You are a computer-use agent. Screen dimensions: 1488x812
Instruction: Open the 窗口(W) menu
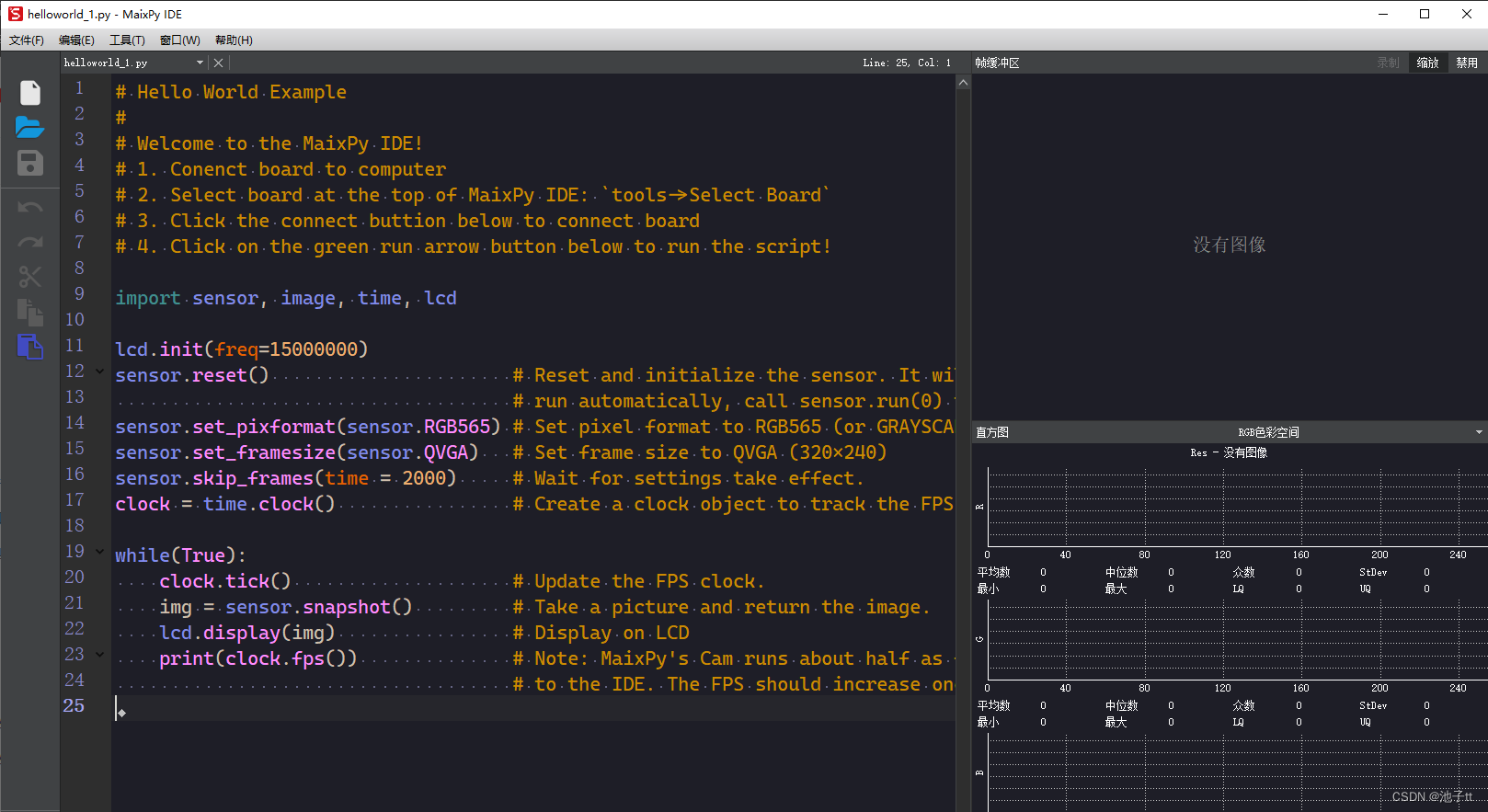click(179, 40)
